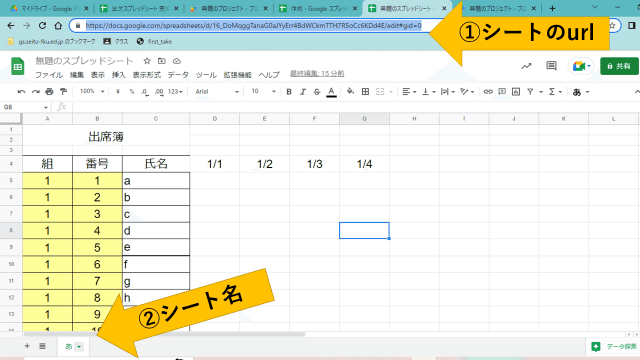Open the functions sigma menu
The height and width of the screenshot is (360, 640).
click(x=556, y=92)
